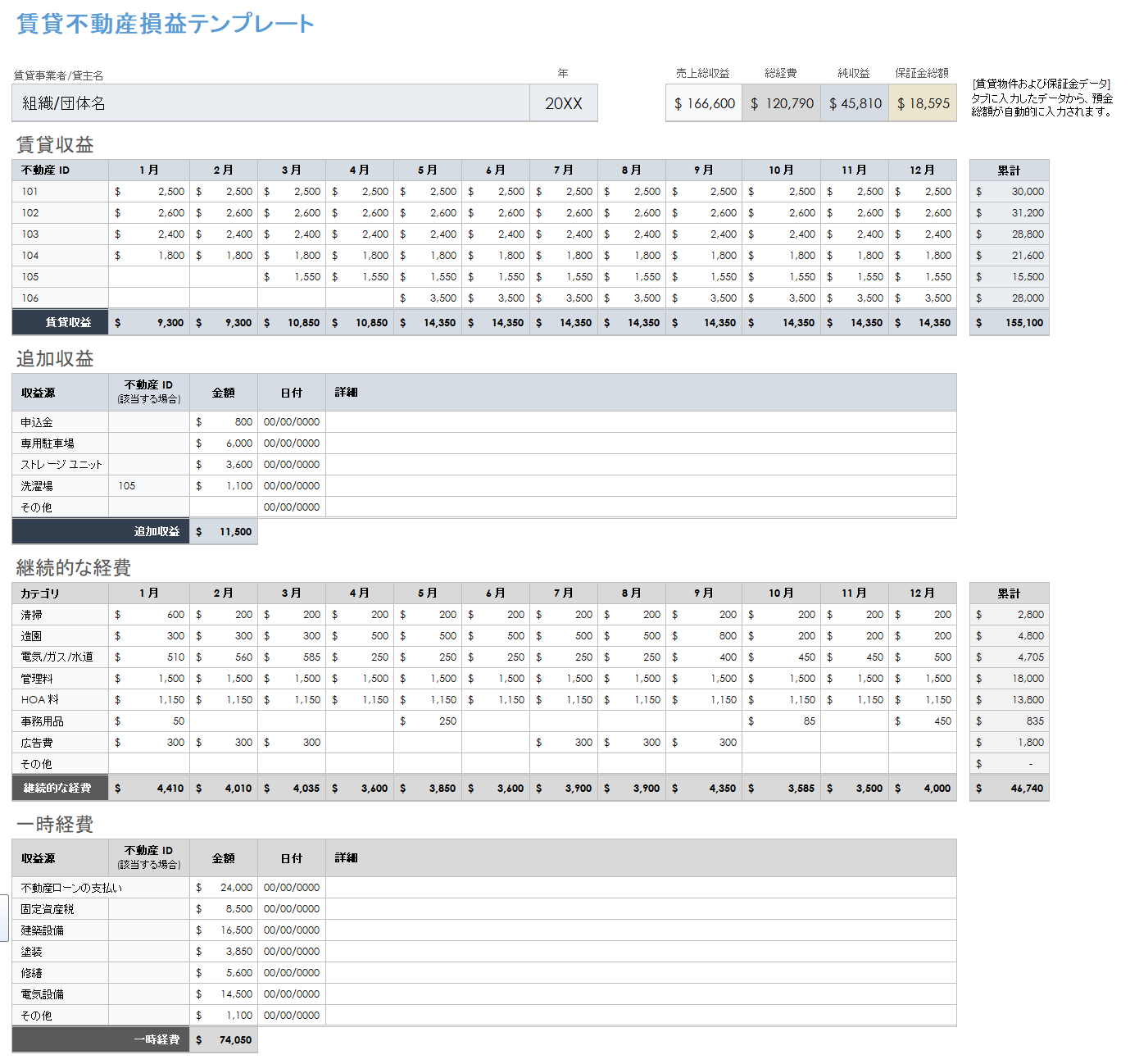Select recurring expenses grand total 46,740

(x=1010, y=789)
